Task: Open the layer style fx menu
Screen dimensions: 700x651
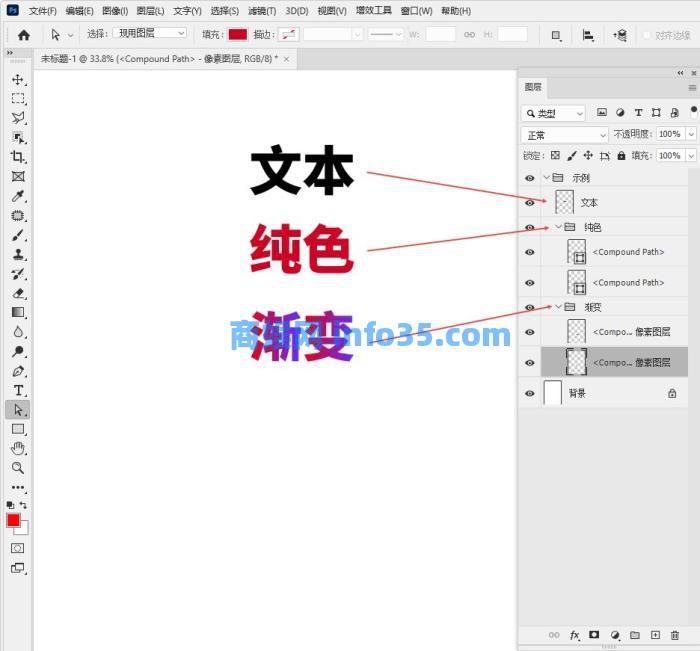Action: [x=575, y=635]
